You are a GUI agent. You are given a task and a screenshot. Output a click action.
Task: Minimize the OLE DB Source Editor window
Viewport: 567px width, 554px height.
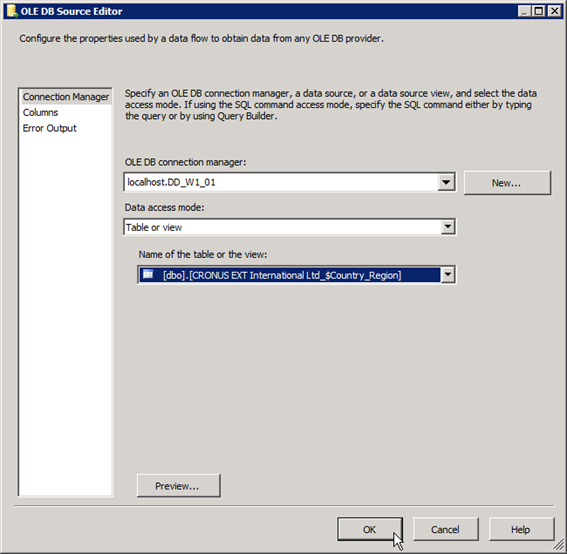point(524,11)
